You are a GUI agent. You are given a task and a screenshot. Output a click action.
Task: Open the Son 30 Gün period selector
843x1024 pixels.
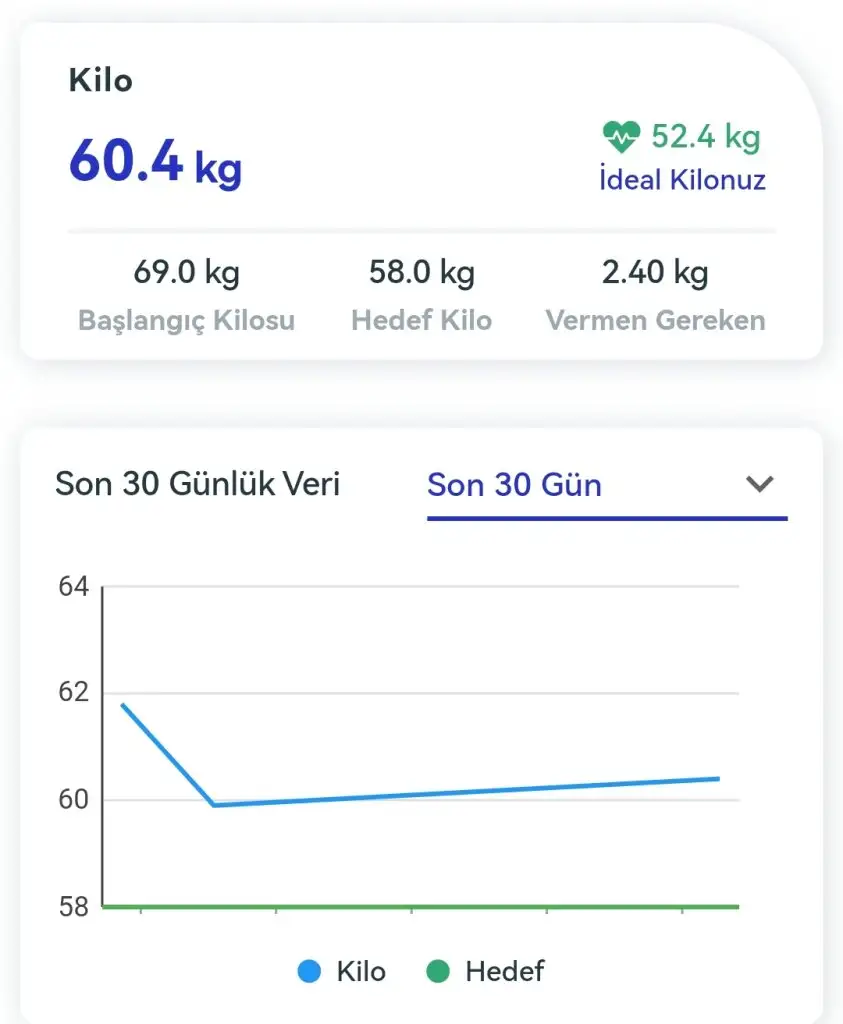[x=514, y=485]
